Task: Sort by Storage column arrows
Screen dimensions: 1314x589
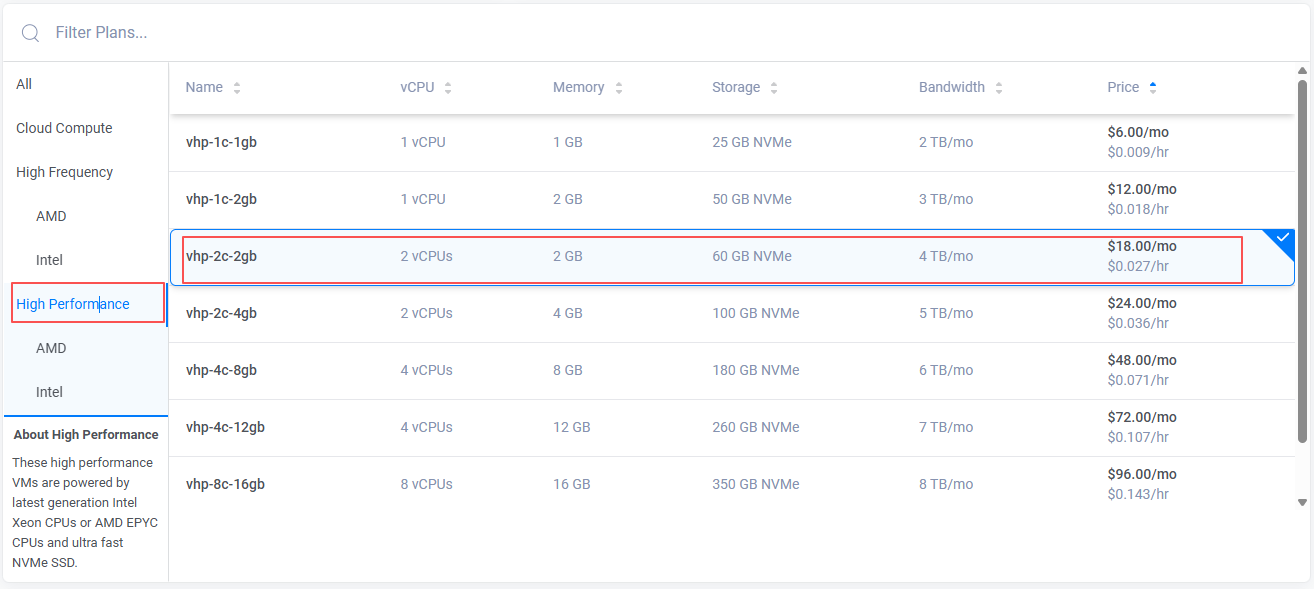Action: click(774, 88)
